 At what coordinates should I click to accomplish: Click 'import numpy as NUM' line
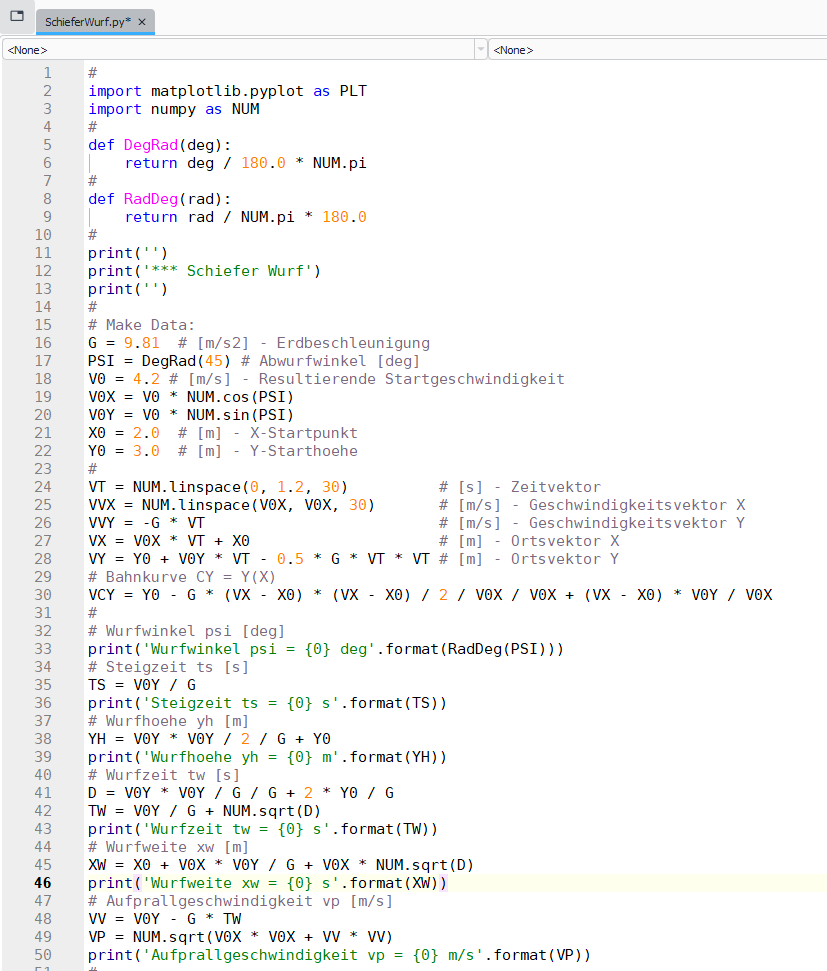tap(173, 109)
